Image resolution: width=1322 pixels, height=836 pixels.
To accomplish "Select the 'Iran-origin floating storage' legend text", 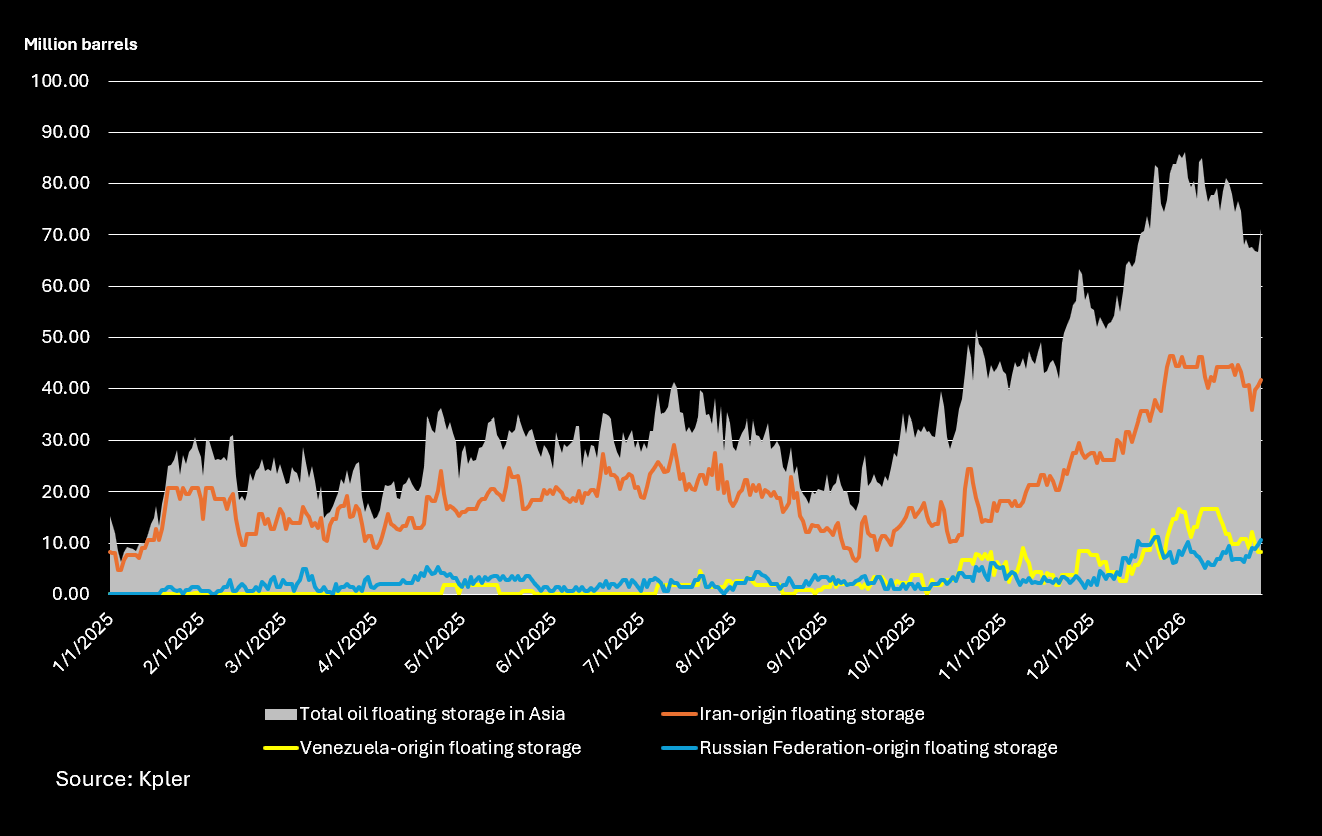I will (811, 714).
